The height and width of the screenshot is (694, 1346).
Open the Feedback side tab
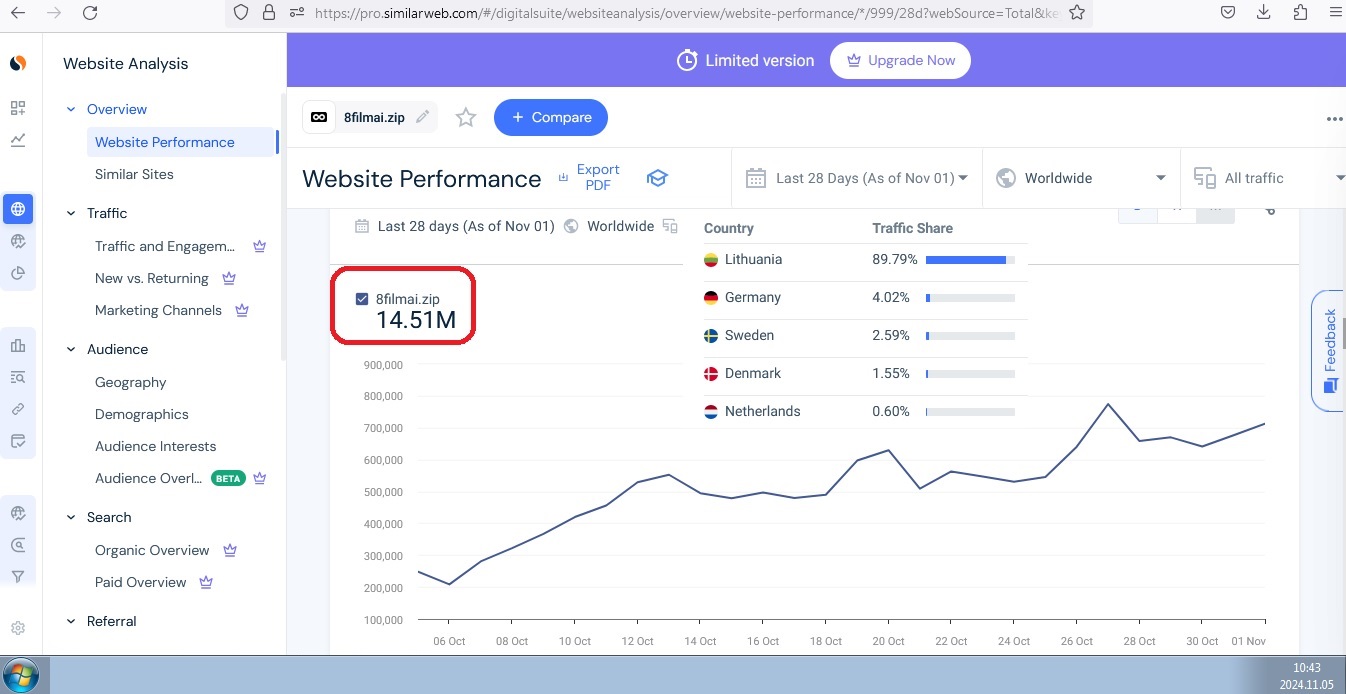click(x=1329, y=350)
